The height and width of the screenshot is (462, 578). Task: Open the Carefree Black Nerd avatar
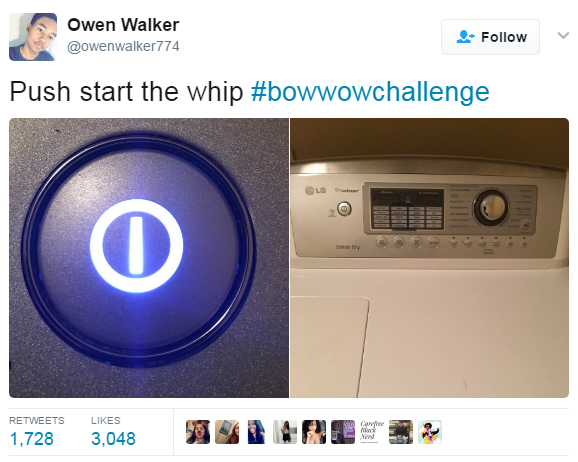tap(372, 432)
